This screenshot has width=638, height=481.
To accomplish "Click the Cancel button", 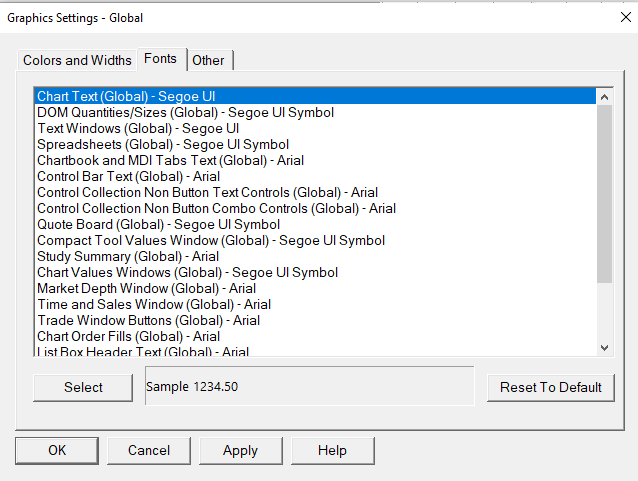I will click(148, 450).
